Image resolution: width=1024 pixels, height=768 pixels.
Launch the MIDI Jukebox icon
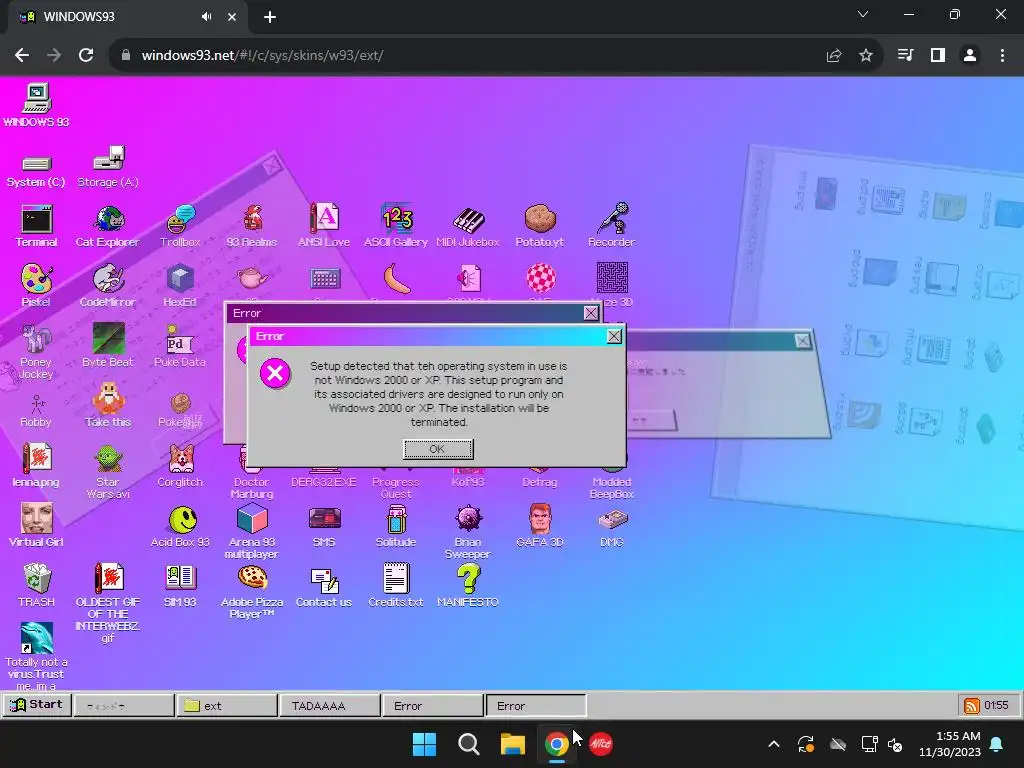(468, 220)
